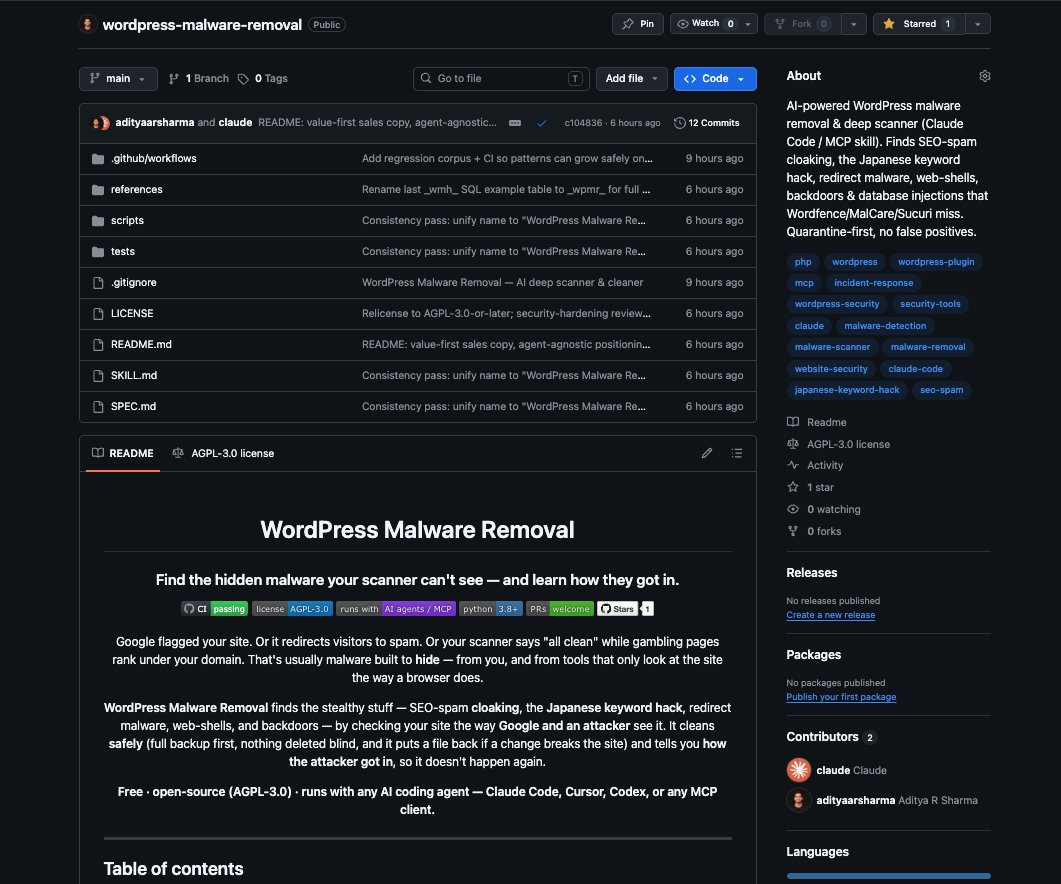Open the README outline list icon
1061x884 pixels.
point(737,453)
